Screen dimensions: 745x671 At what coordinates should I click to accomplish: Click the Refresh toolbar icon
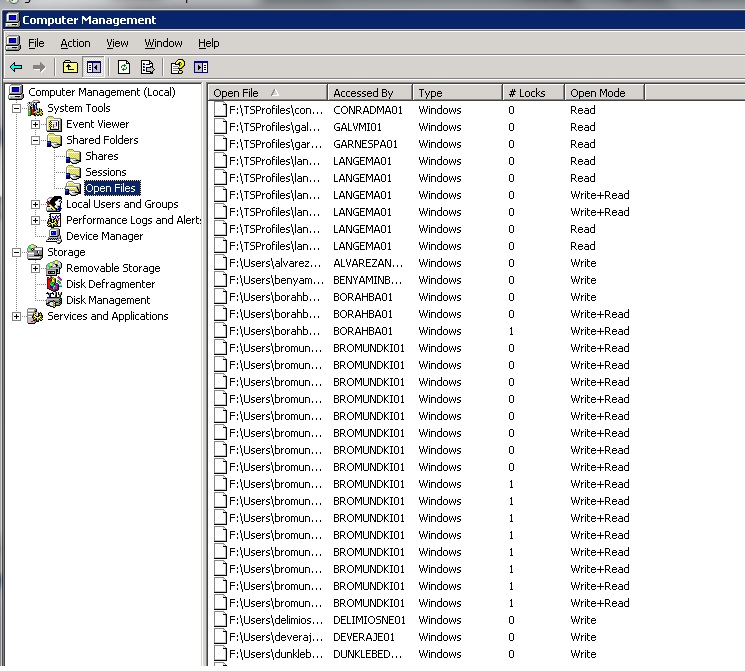pos(124,67)
